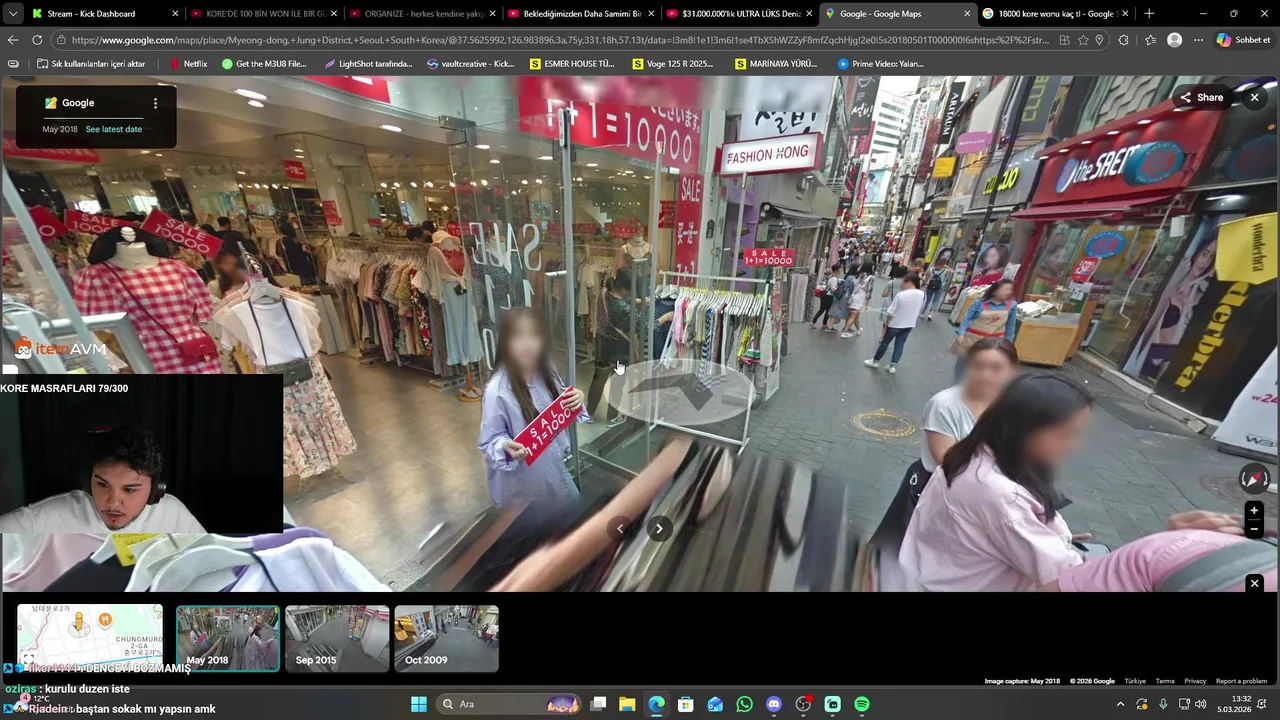Screen dimensions: 1280x720
Task: Switch to the ORGANİZE browser tab
Action: pyautogui.click(x=423, y=14)
